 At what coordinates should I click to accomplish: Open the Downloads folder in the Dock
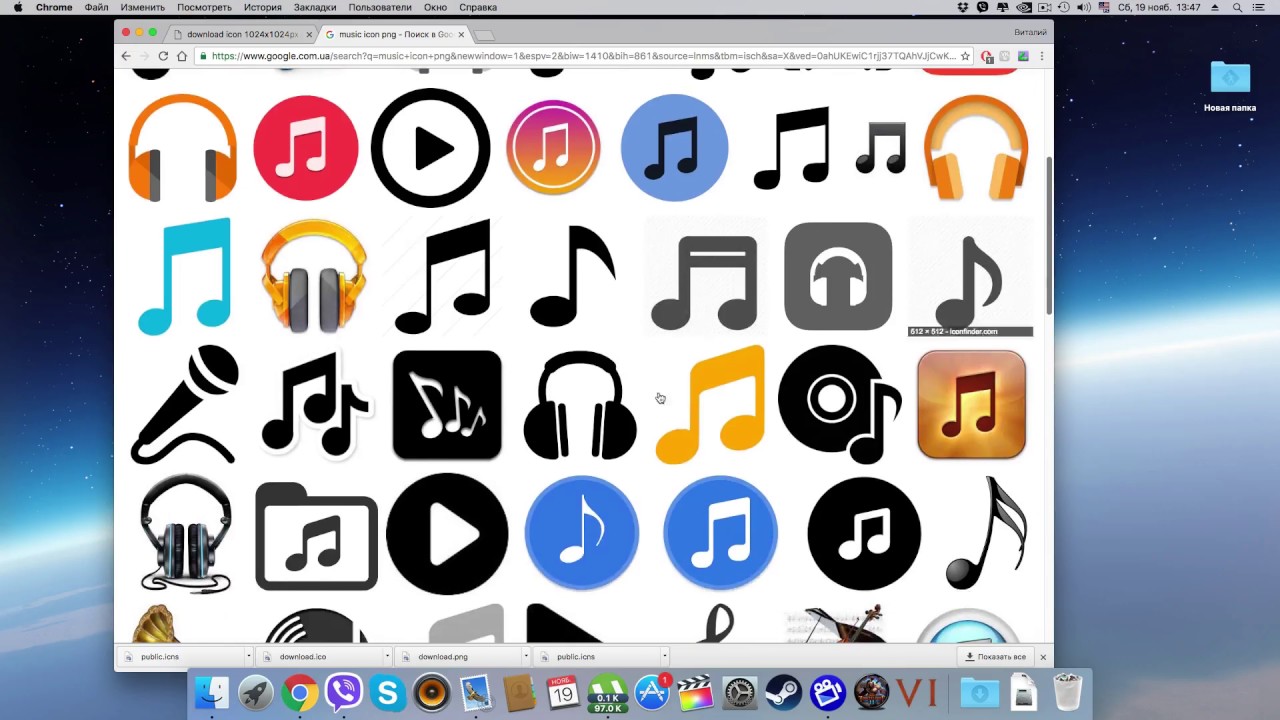pyautogui.click(x=979, y=693)
